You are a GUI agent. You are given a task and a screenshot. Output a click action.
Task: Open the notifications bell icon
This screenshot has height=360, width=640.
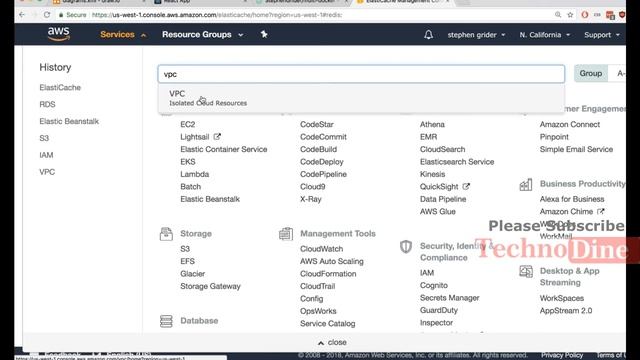[428, 35]
